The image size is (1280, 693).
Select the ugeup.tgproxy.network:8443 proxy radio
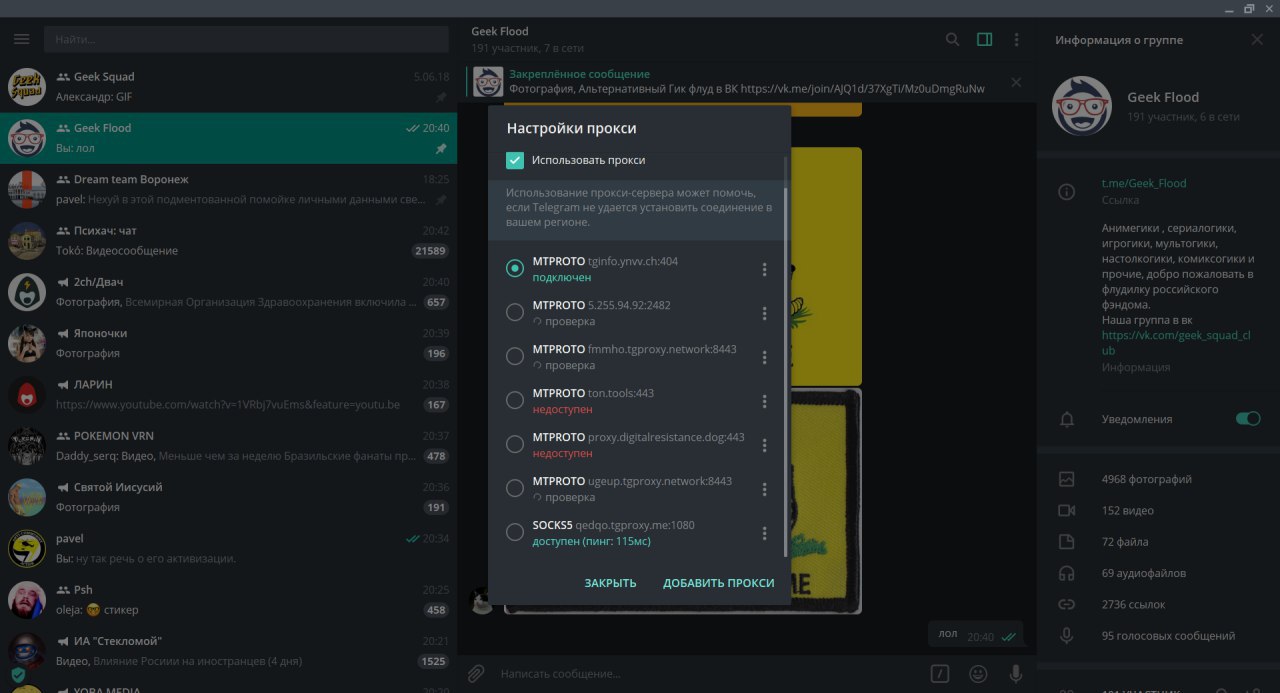pos(515,488)
